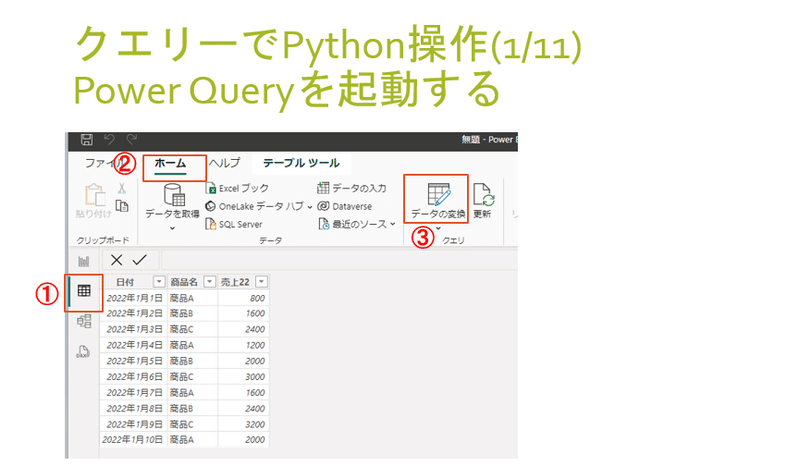
Task: Click the sales value 3000
Action: (x=255, y=377)
